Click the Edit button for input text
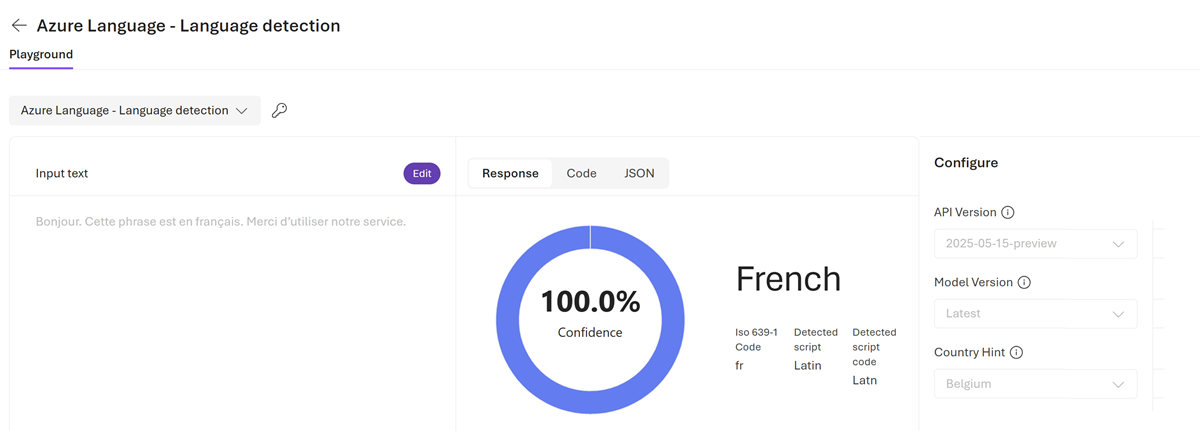 click(422, 173)
